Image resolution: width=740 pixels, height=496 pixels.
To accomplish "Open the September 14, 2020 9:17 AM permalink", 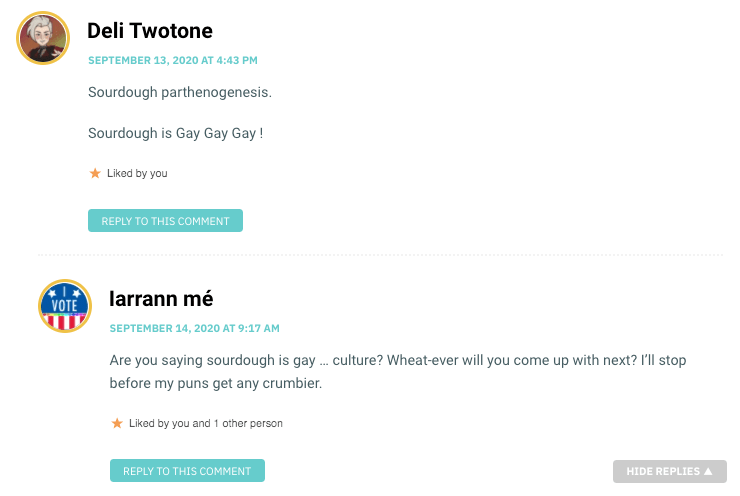I will point(194,328).
